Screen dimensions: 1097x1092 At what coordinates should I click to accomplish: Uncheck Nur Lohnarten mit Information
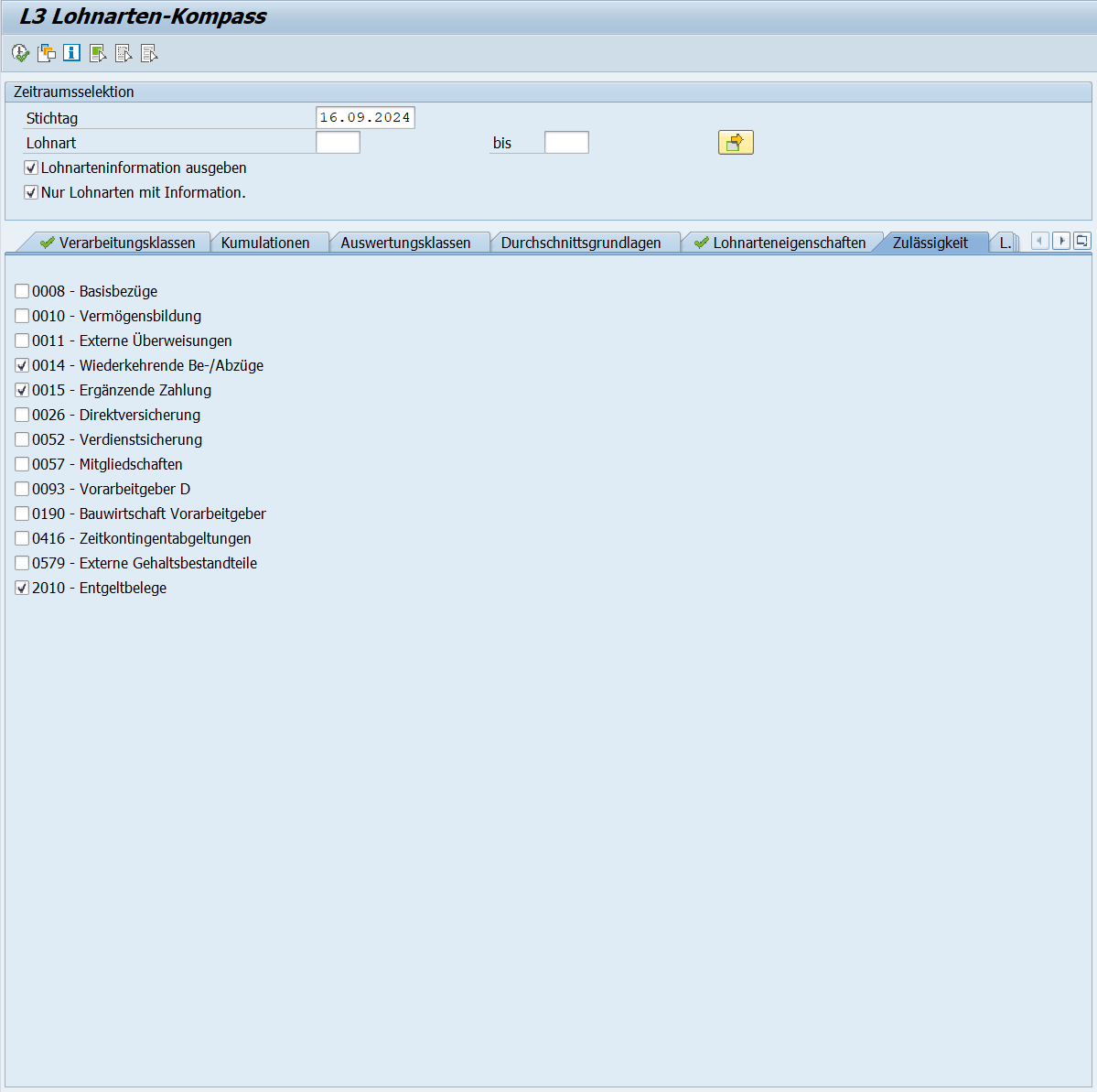tap(31, 192)
